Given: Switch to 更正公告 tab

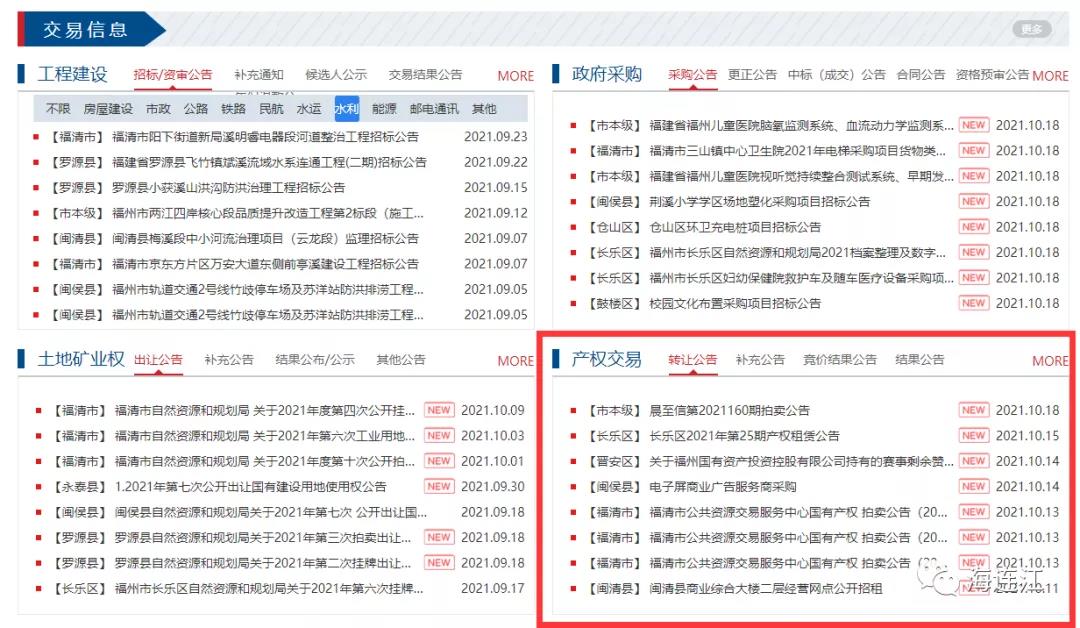Looking at the screenshot, I should point(752,74).
